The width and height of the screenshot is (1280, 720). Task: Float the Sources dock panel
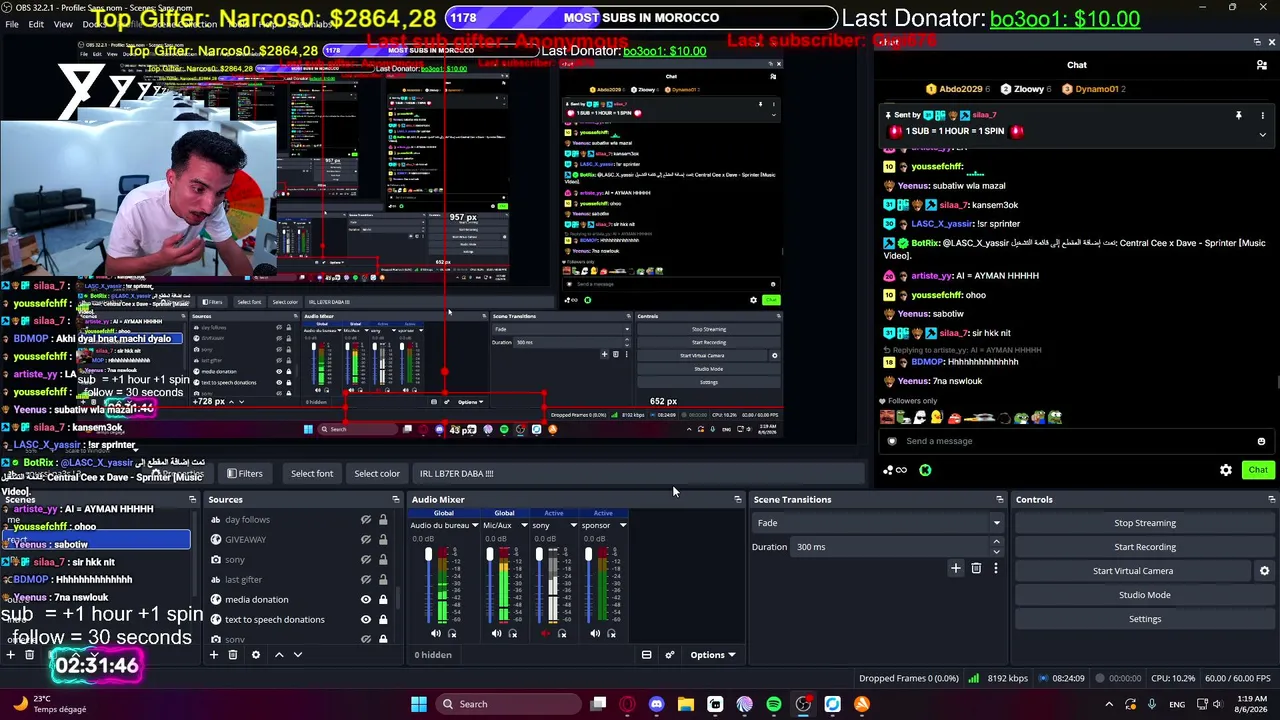(x=396, y=500)
